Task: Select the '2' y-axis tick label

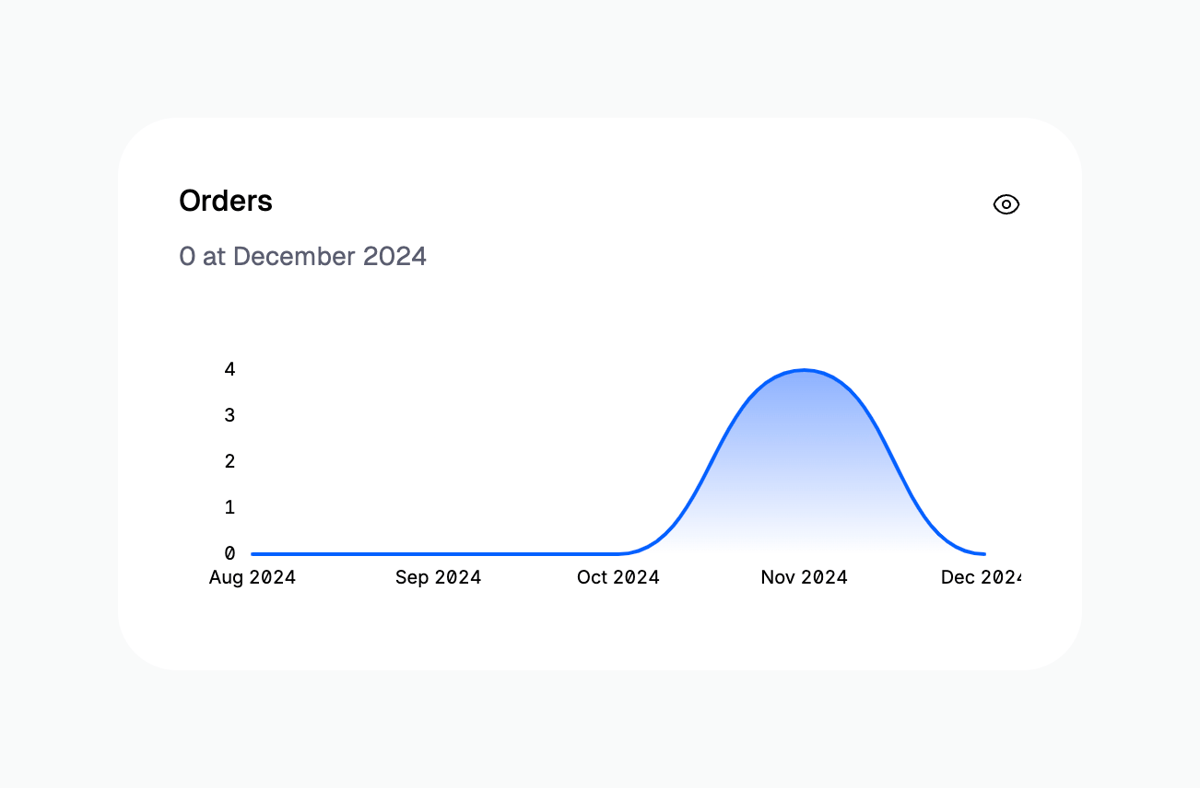Action: coord(229,461)
